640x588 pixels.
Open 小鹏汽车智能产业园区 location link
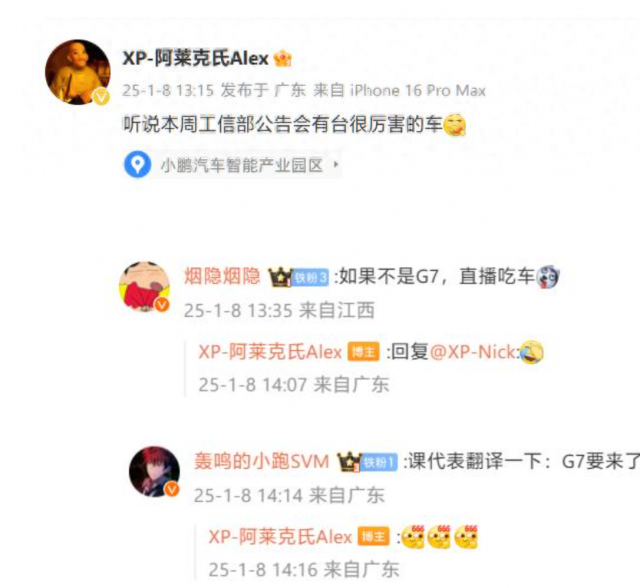click(x=242, y=165)
